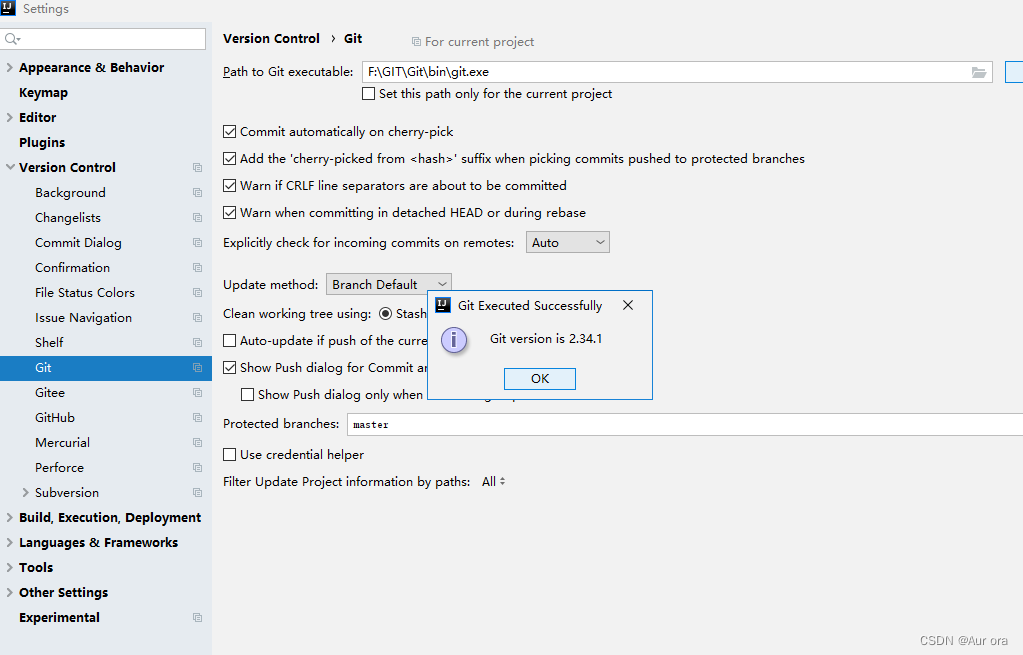
Task: Expand Build, Execution, Deployment category
Action: [9, 517]
